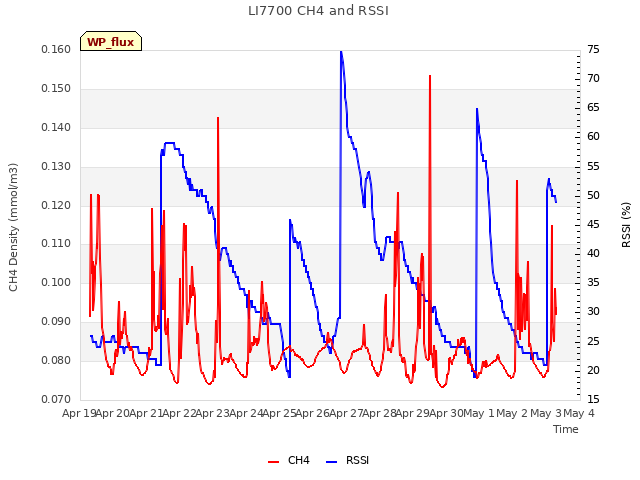Click the Apr 24 date tick label

(x=246, y=413)
